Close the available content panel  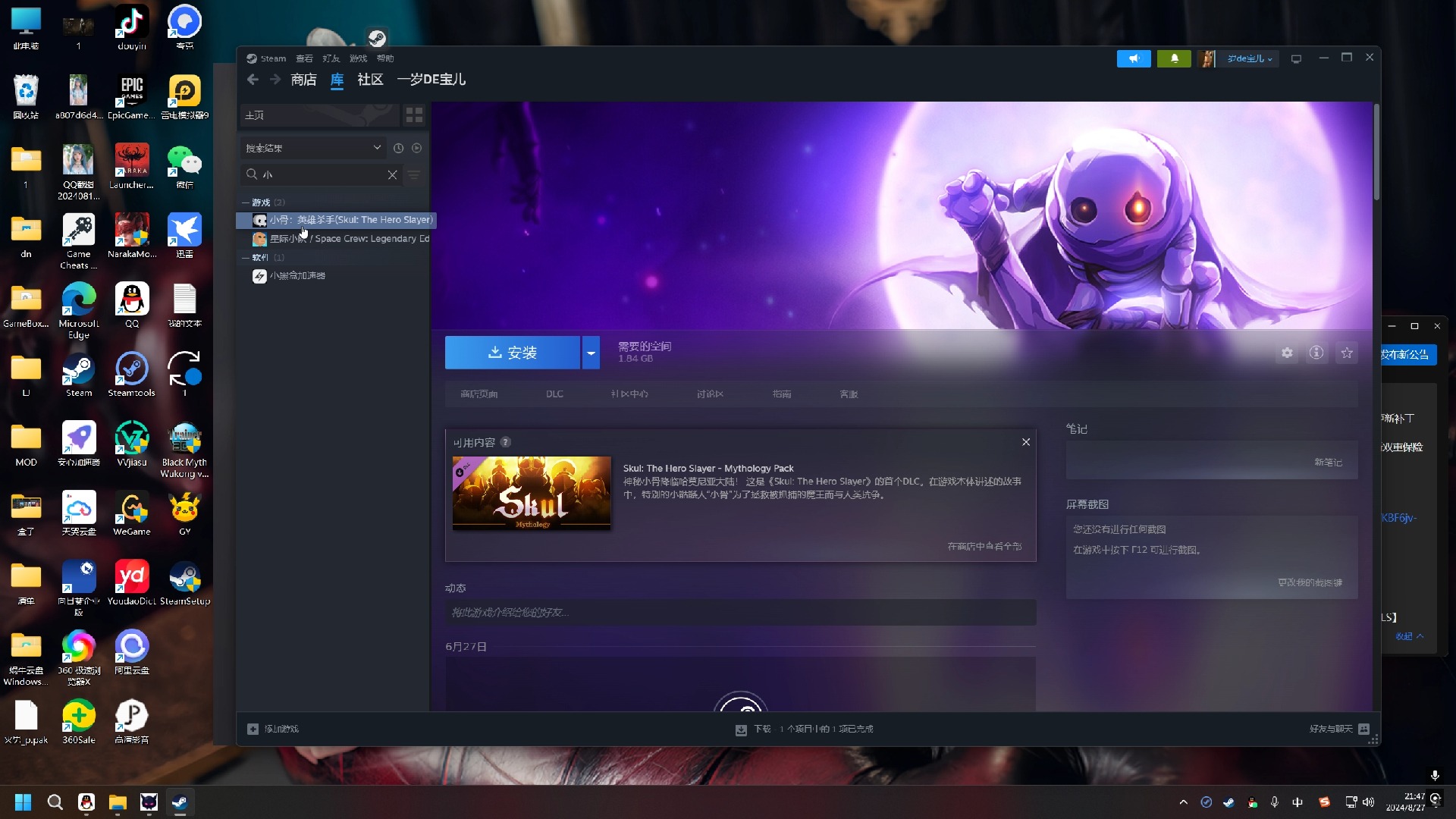click(x=1026, y=442)
